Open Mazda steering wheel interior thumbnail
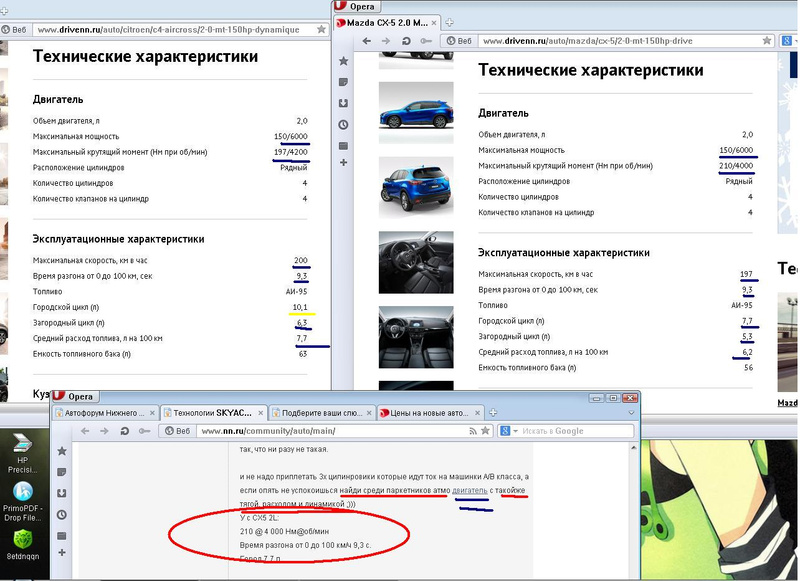This screenshot has width=800, height=581. [416, 262]
